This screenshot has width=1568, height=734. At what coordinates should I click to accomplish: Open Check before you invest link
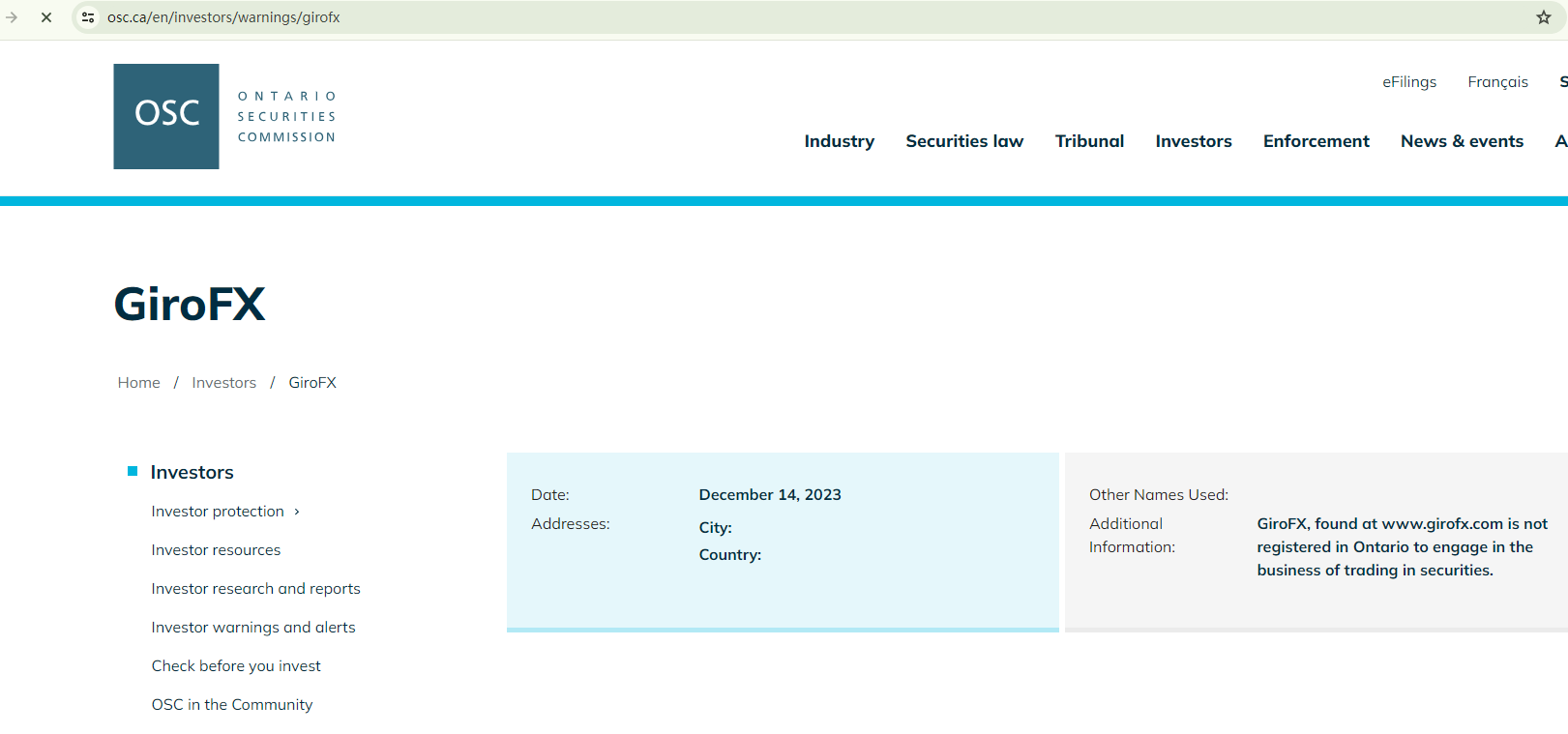[x=236, y=666]
